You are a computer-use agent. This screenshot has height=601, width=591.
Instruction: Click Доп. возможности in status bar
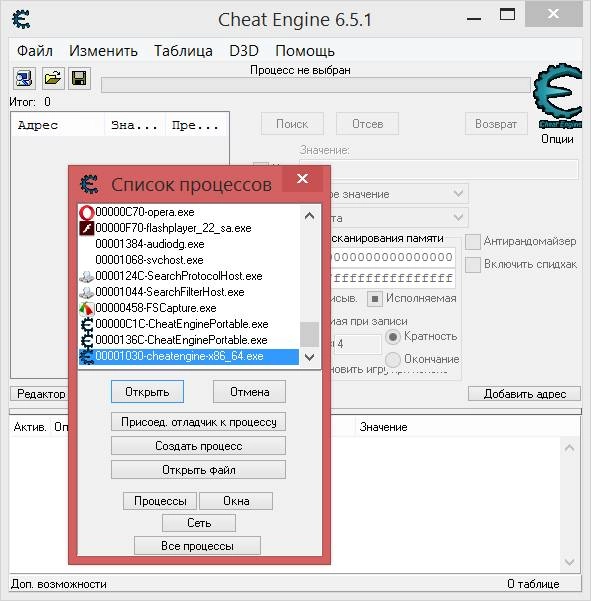coord(59,584)
